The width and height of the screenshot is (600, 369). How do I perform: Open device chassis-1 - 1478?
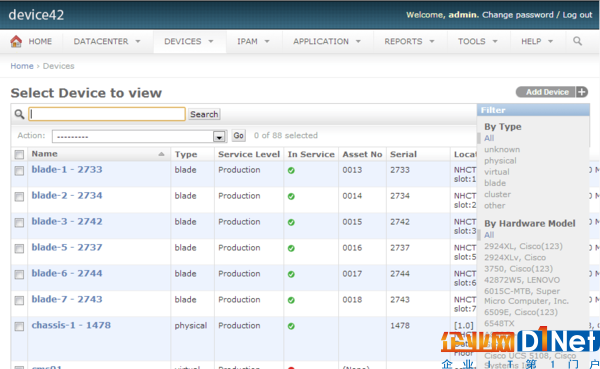tap(71, 325)
